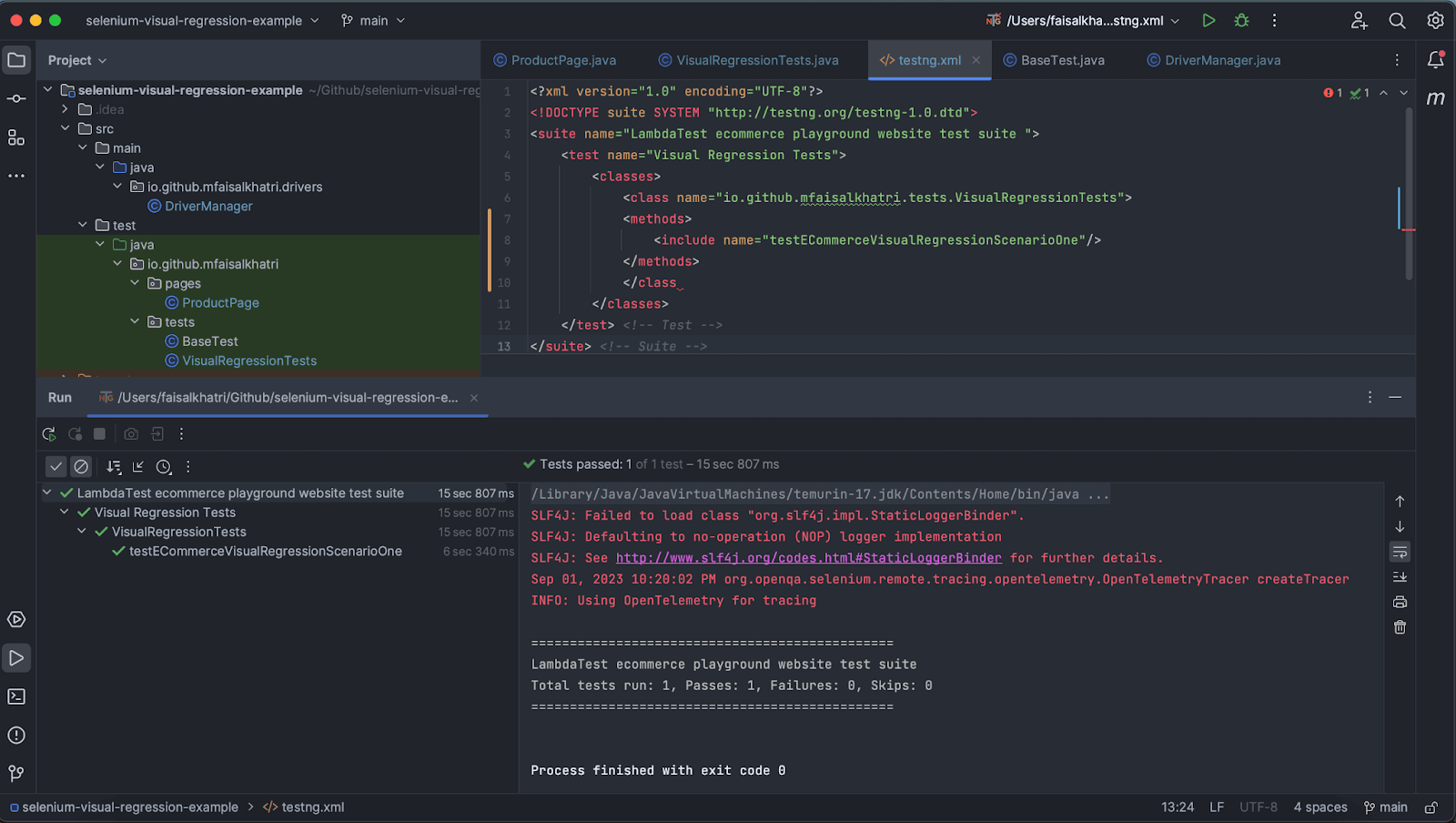Rerun the LambdaTest test suite
This screenshot has width=1456, height=823.
pos(48,434)
